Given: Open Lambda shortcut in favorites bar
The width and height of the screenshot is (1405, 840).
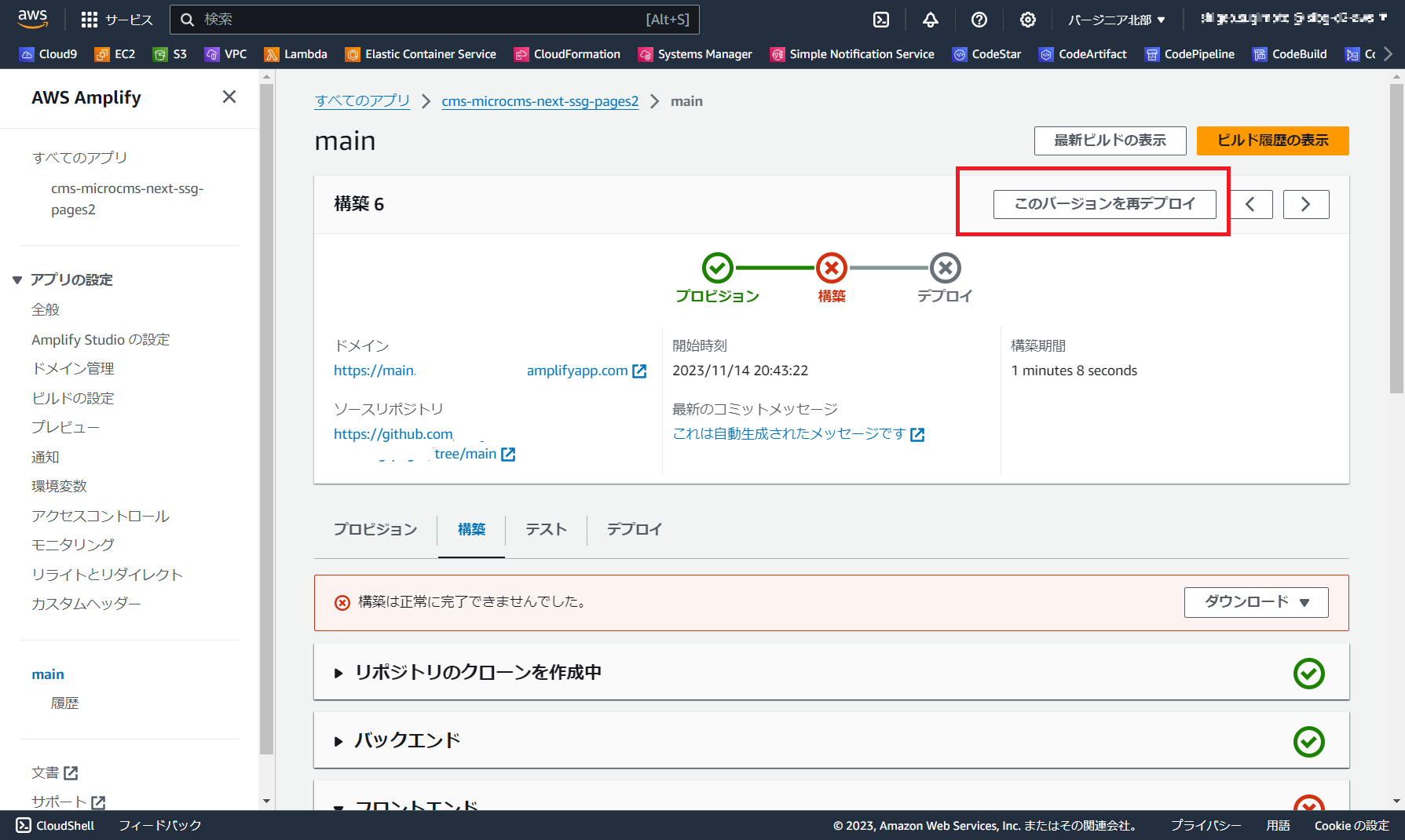Looking at the screenshot, I should point(296,54).
